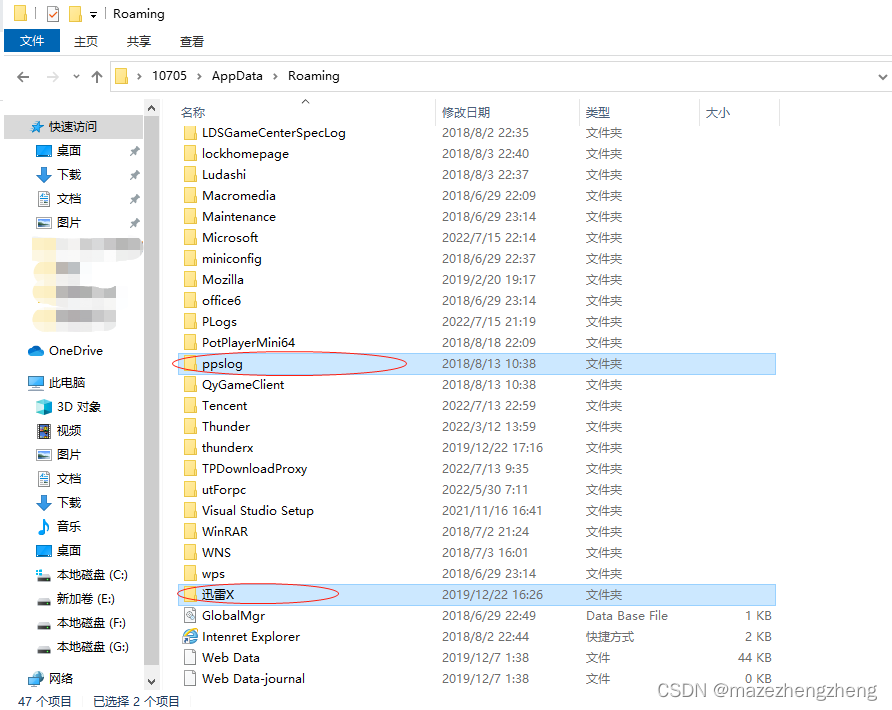
Task: Select the Visual Studio Setup folder name
Action: click(x=258, y=511)
